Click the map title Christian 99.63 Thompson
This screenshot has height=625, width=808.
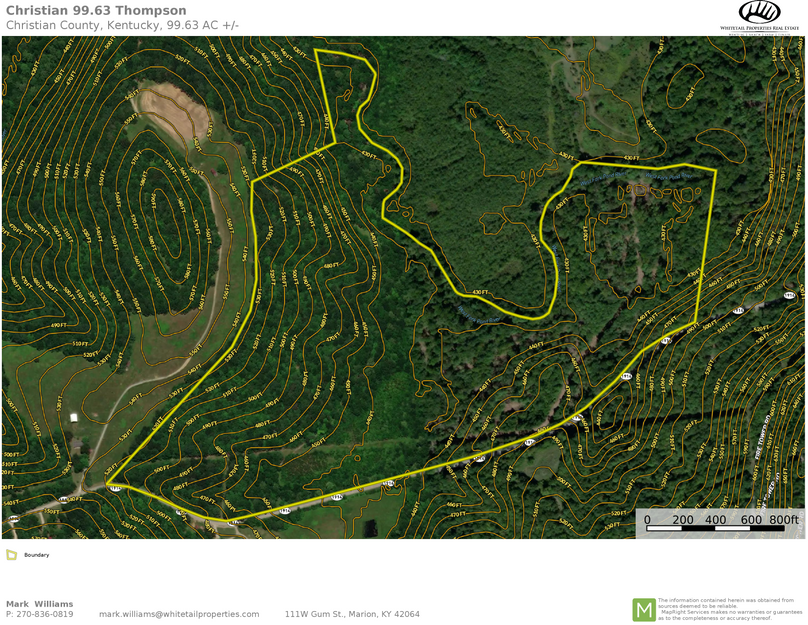click(x=96, y=10)
